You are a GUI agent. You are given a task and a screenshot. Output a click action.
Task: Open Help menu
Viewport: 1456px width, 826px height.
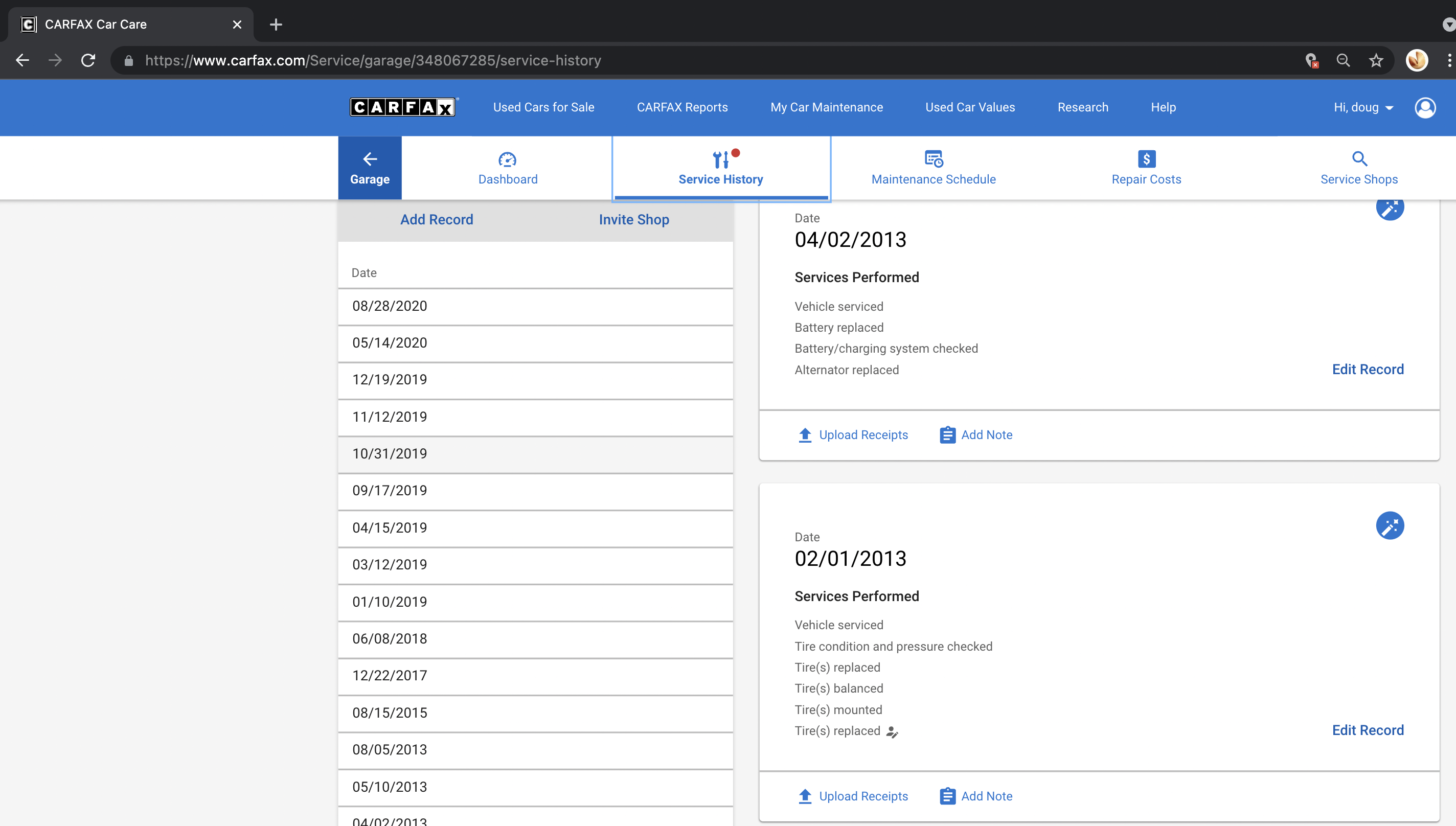[1163, 107]
